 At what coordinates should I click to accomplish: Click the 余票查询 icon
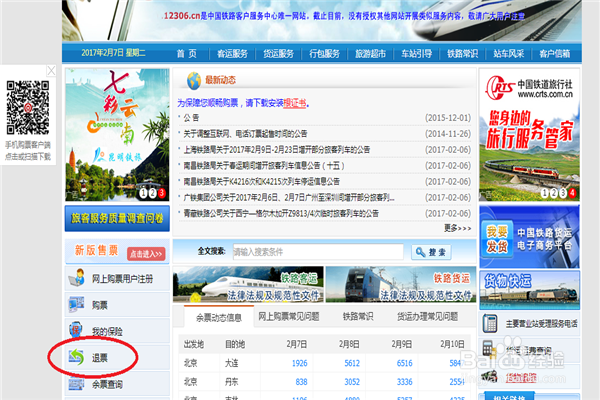[x=77, y=384]
